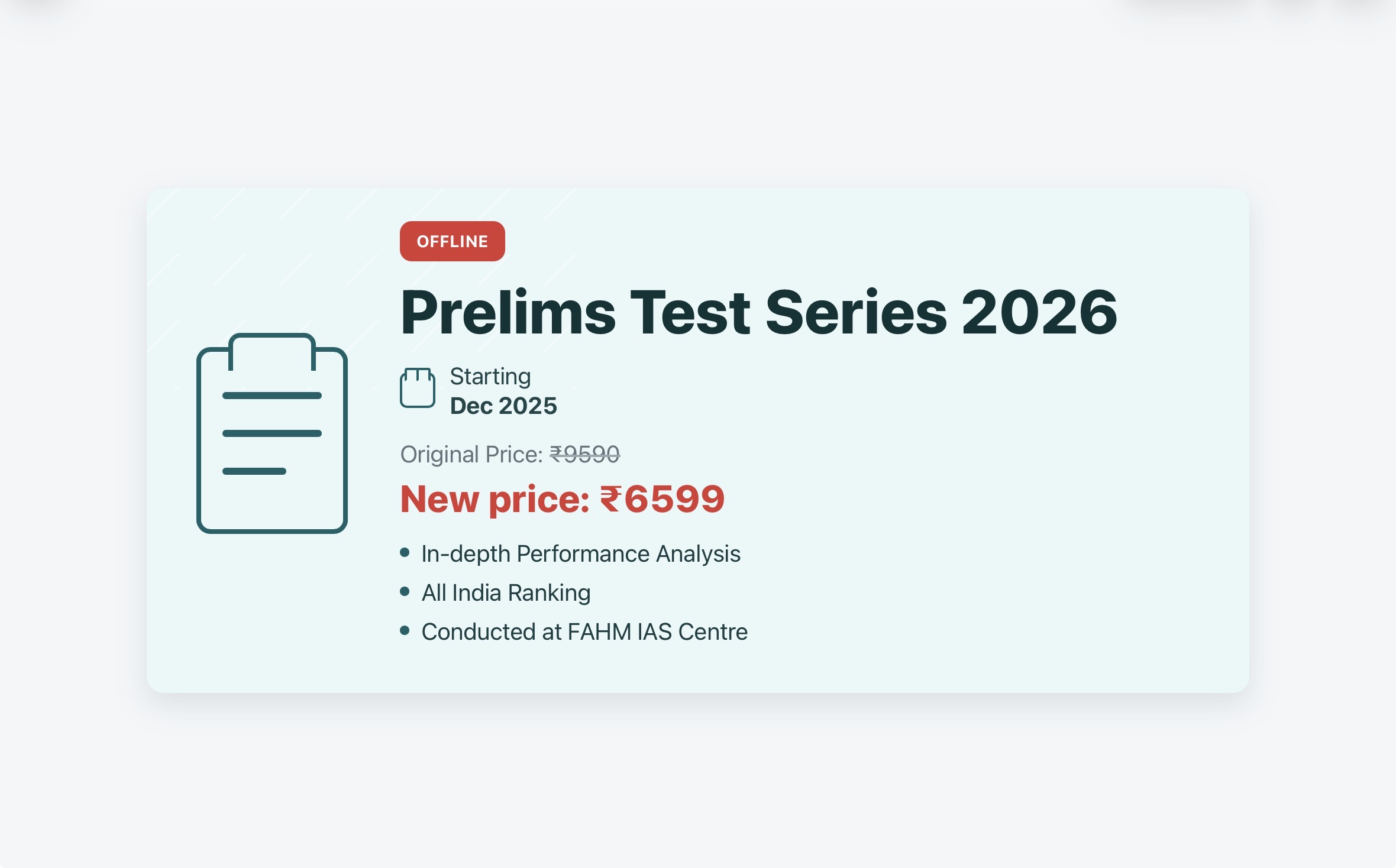Click the bullet dot before In-depth Performance Analysis
Screen dimensions: 1396x868
click(x=405, y=553)
